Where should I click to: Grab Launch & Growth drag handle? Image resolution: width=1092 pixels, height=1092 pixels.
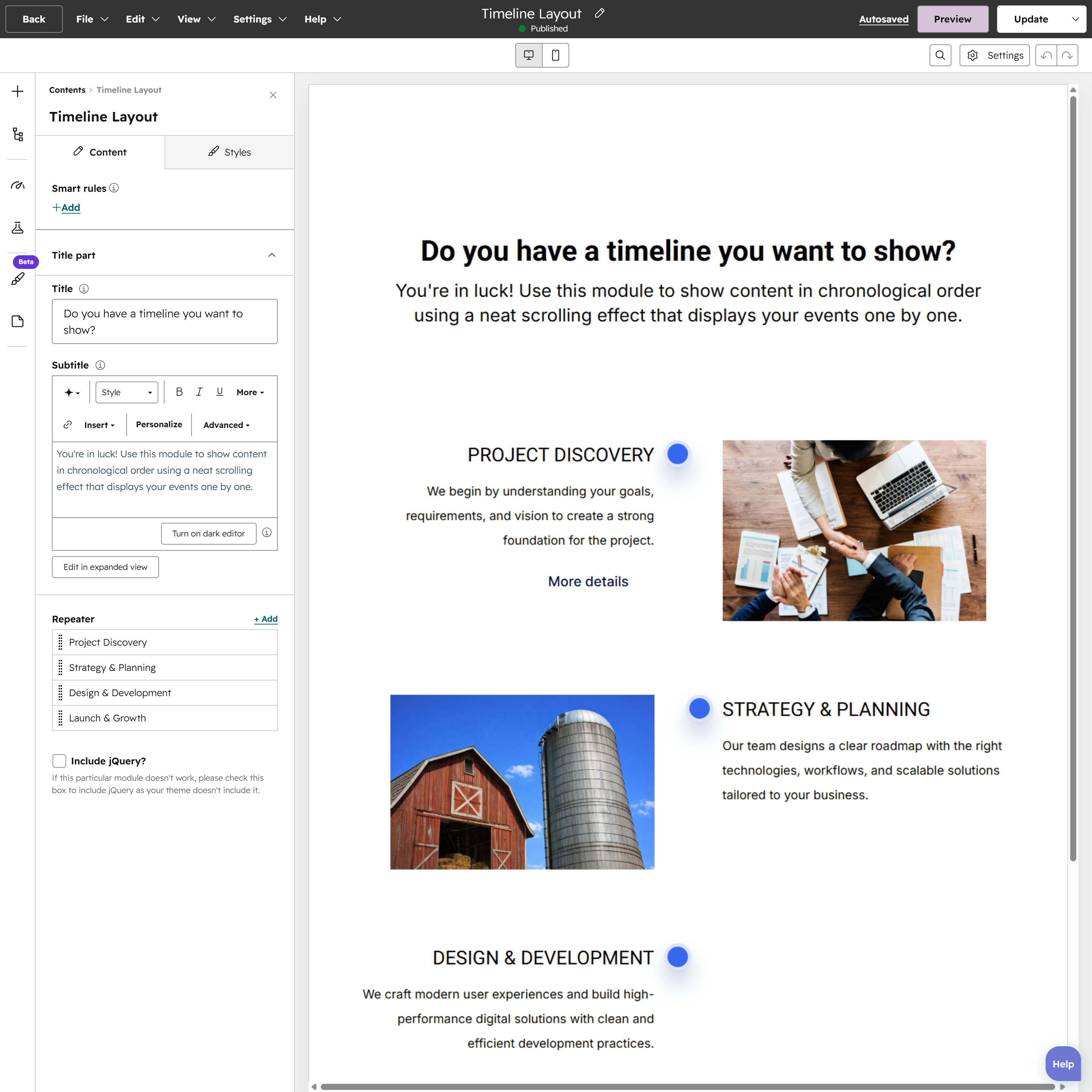point(60,718)
